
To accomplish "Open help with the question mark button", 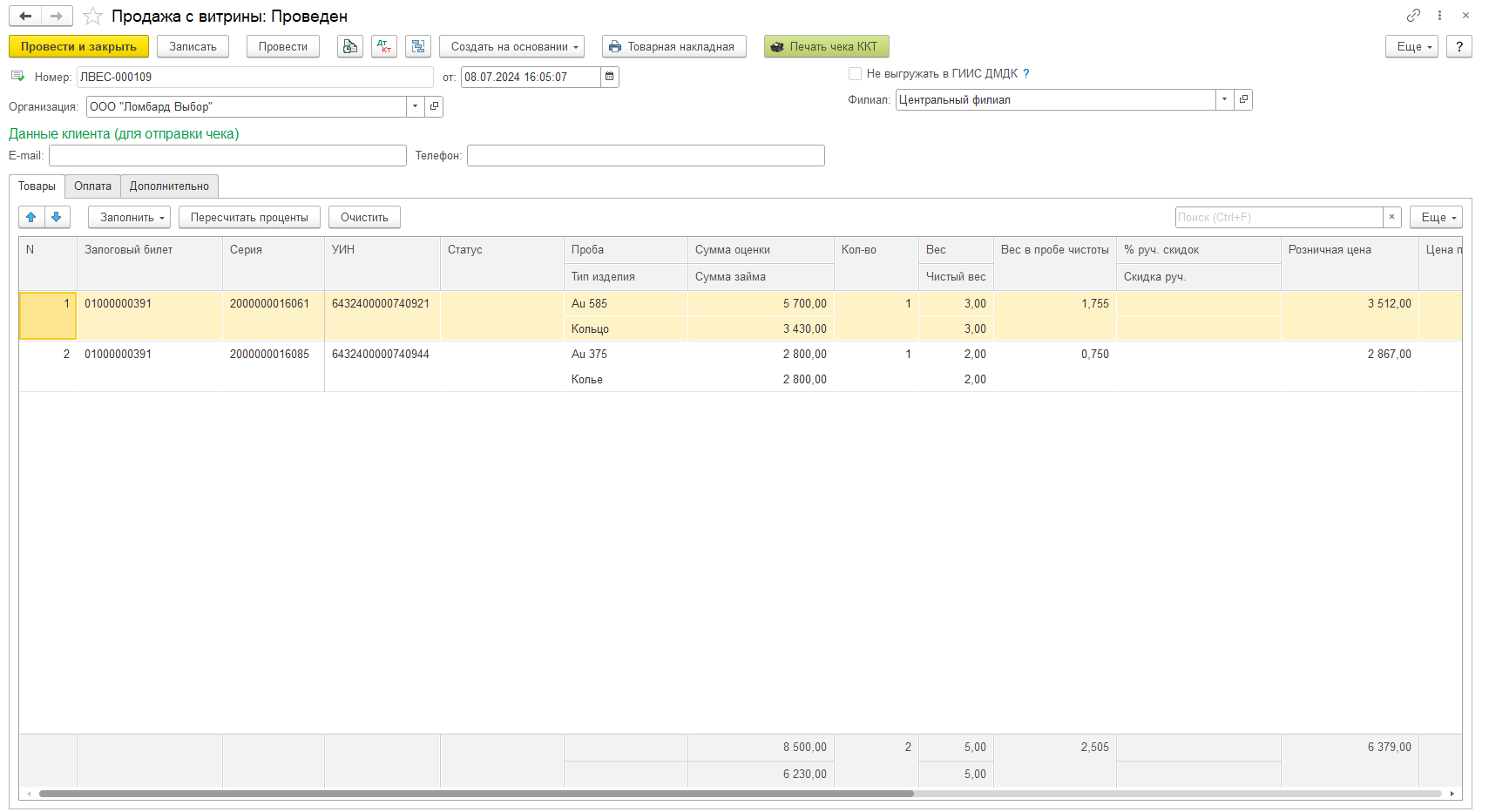I will pos(1459,46).
